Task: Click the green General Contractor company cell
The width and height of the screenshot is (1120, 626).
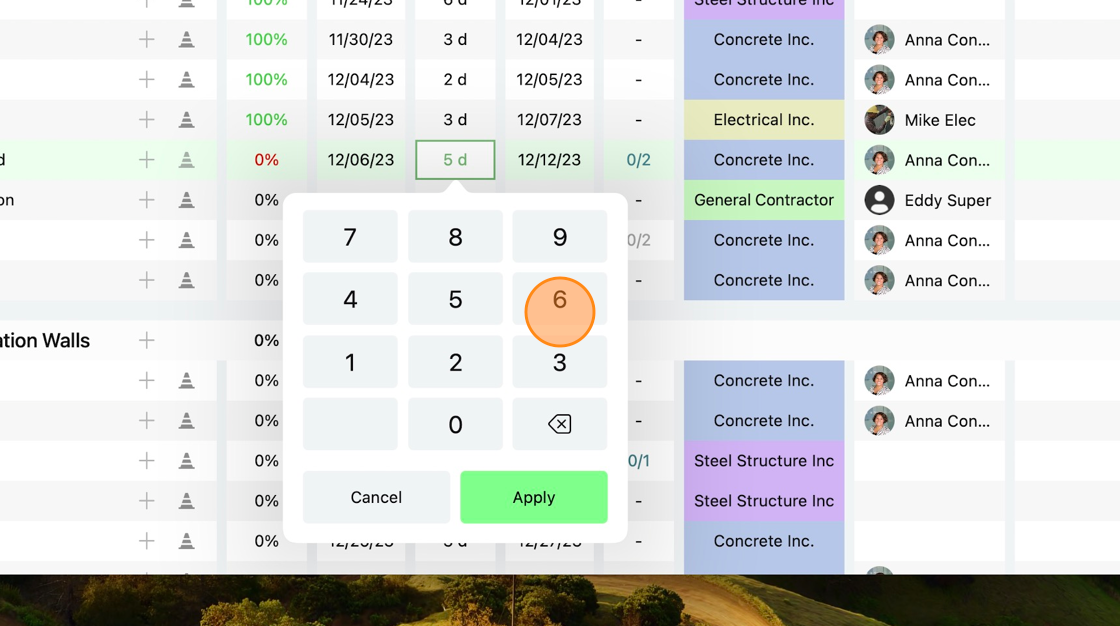Action: click(764, 199)
